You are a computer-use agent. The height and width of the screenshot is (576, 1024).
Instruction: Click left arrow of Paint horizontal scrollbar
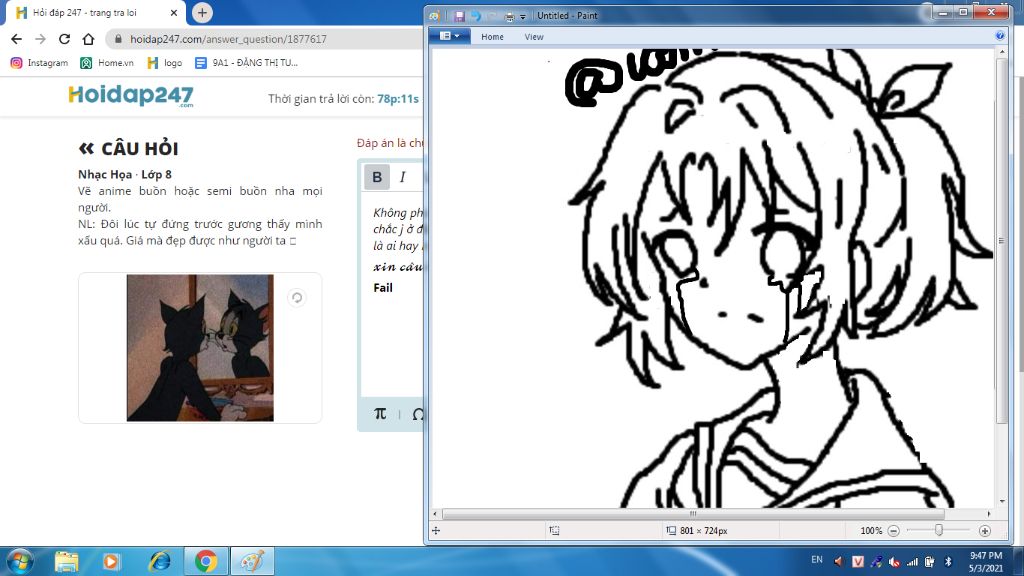click(x=436, y=514)
